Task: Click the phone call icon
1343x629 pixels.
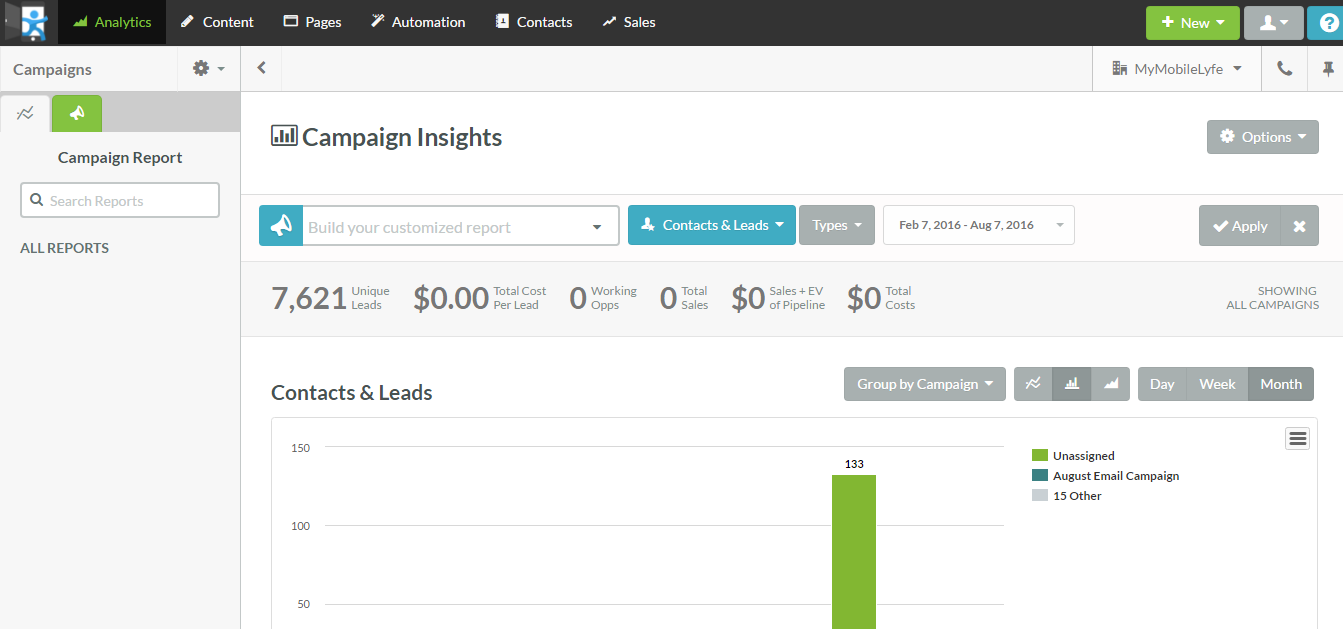Action: point(1285,69)
